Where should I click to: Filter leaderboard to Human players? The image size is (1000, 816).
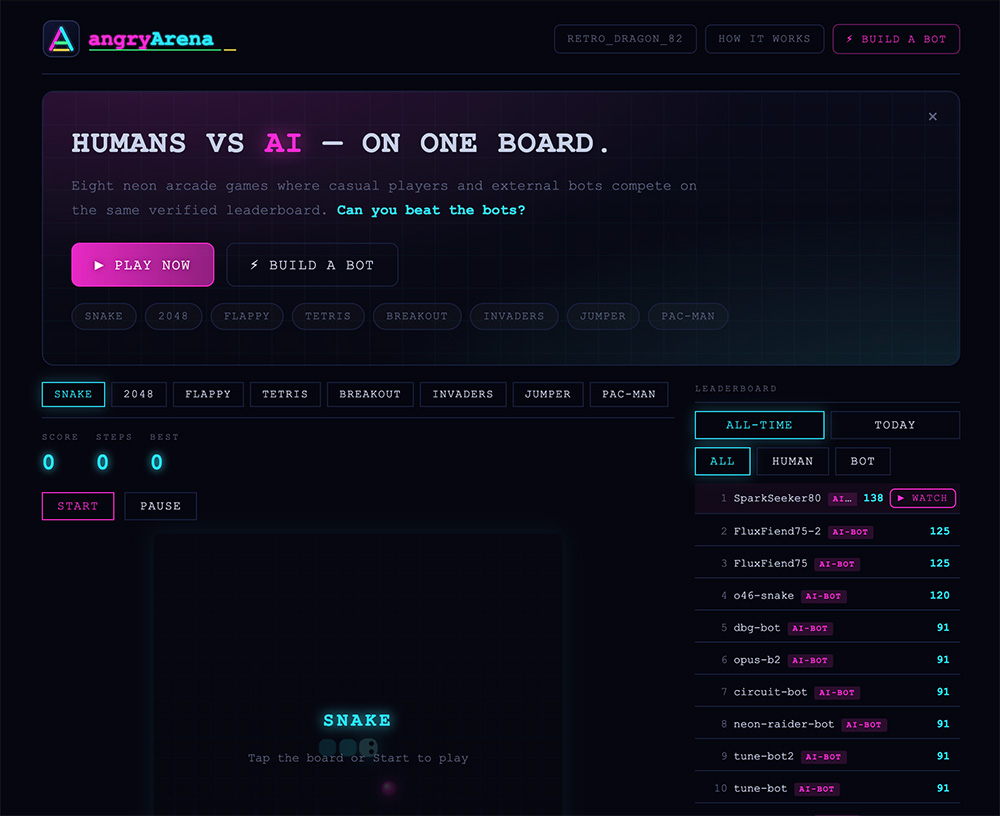click(793, 461)
